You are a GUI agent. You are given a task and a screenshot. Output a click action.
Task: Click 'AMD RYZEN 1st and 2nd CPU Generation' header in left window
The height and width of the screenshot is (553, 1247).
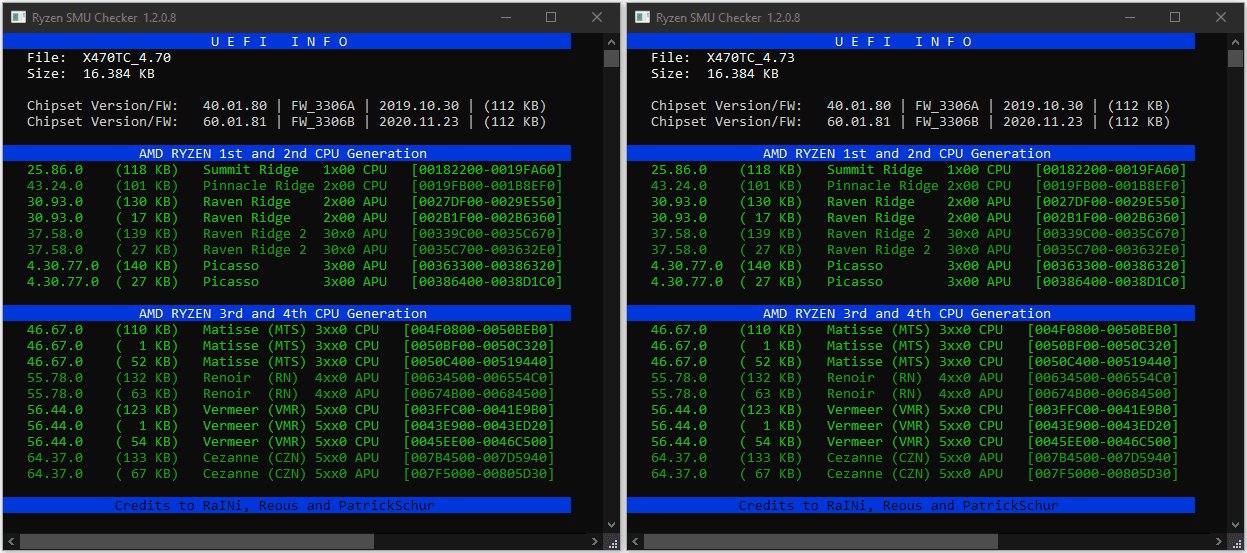tap(287, 153)
